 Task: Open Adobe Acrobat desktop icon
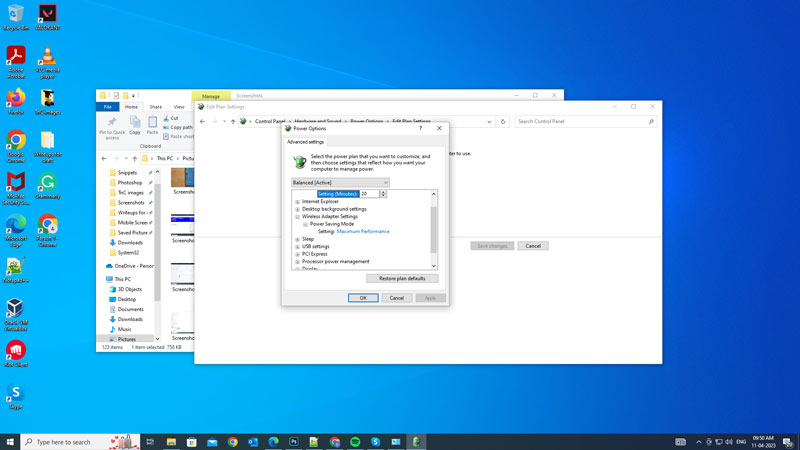16,62
